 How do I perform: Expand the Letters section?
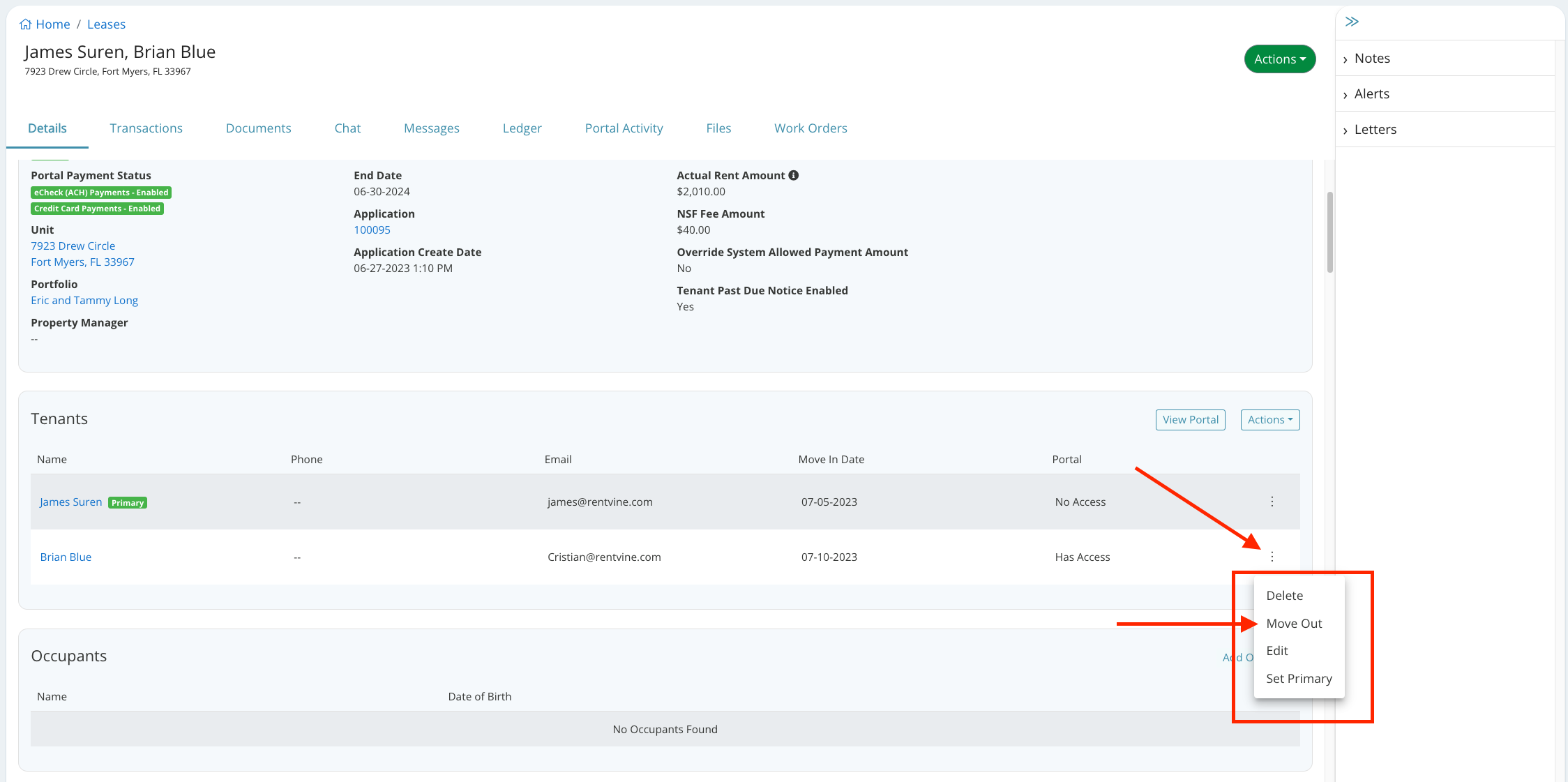(x=1374, y=130)
